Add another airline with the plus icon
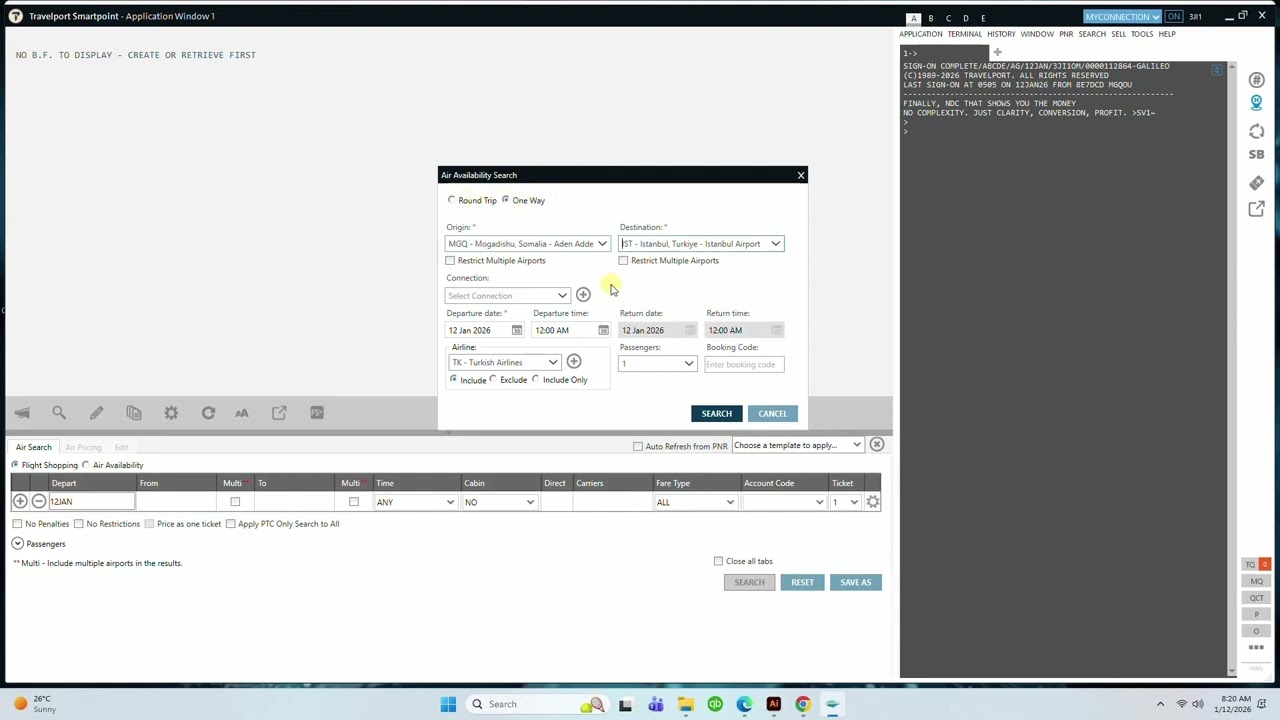Image resolution: width=1280 pixels, height=720 pixels. click(x=574, y=361)
